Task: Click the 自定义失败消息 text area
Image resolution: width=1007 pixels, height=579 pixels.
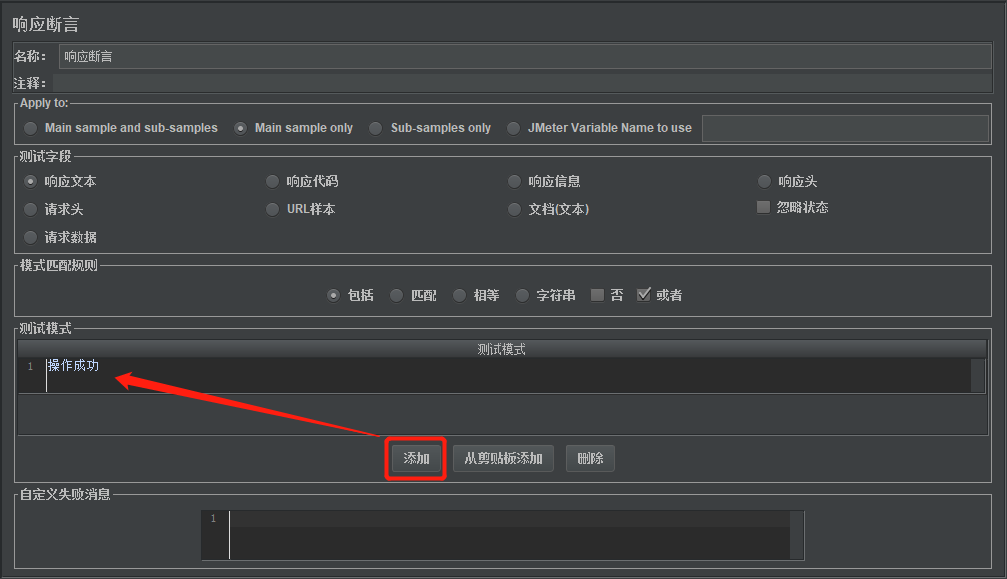Action: [x=510, y=535]
